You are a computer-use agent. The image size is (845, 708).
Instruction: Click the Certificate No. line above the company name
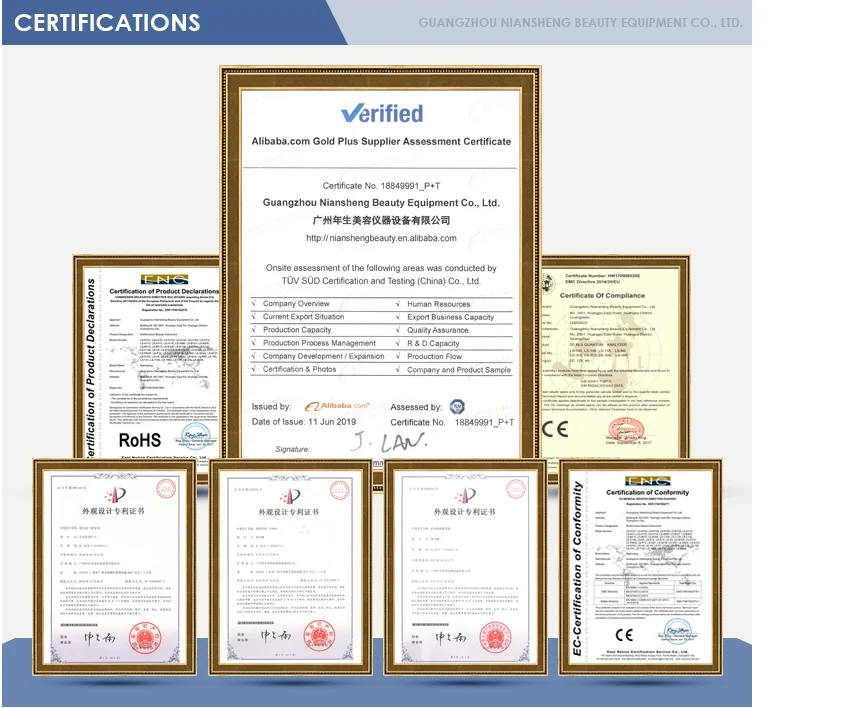pyautogui.click(x=382, y=186)
